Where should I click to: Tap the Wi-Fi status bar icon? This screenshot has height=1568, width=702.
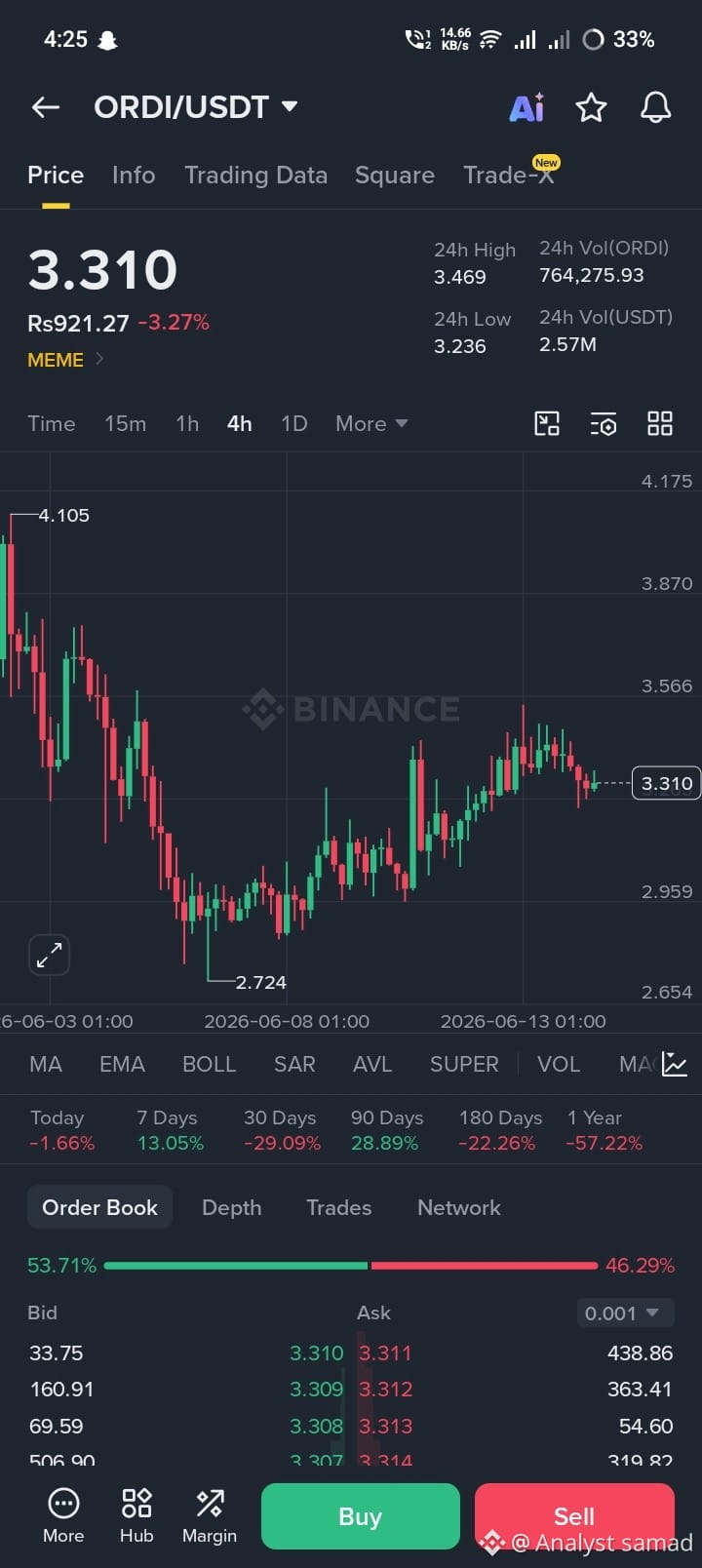tap(490, 40)
